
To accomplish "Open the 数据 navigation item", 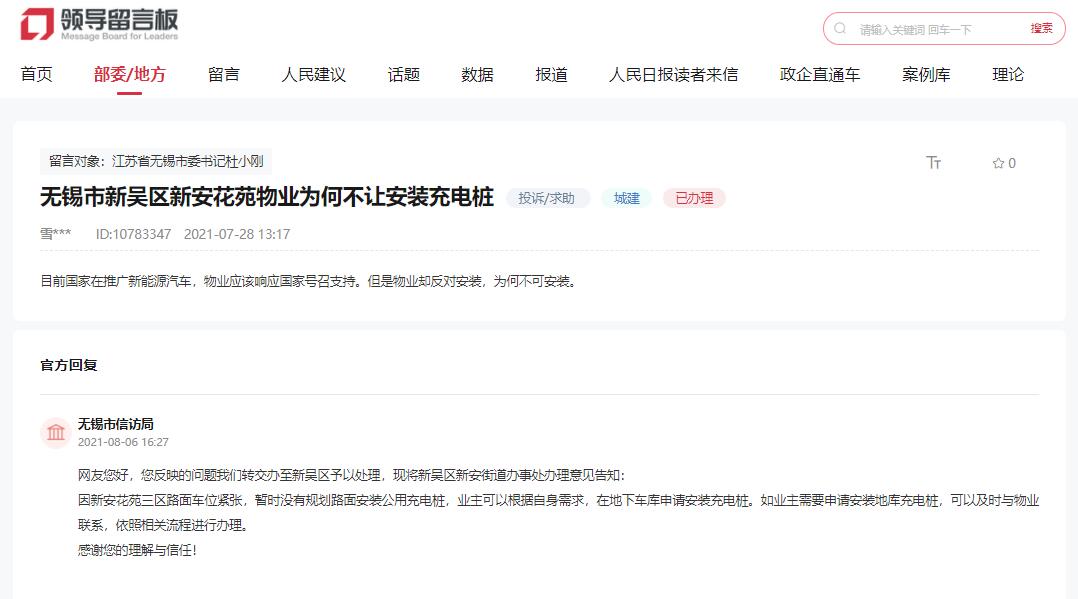I will click(477, 75).
